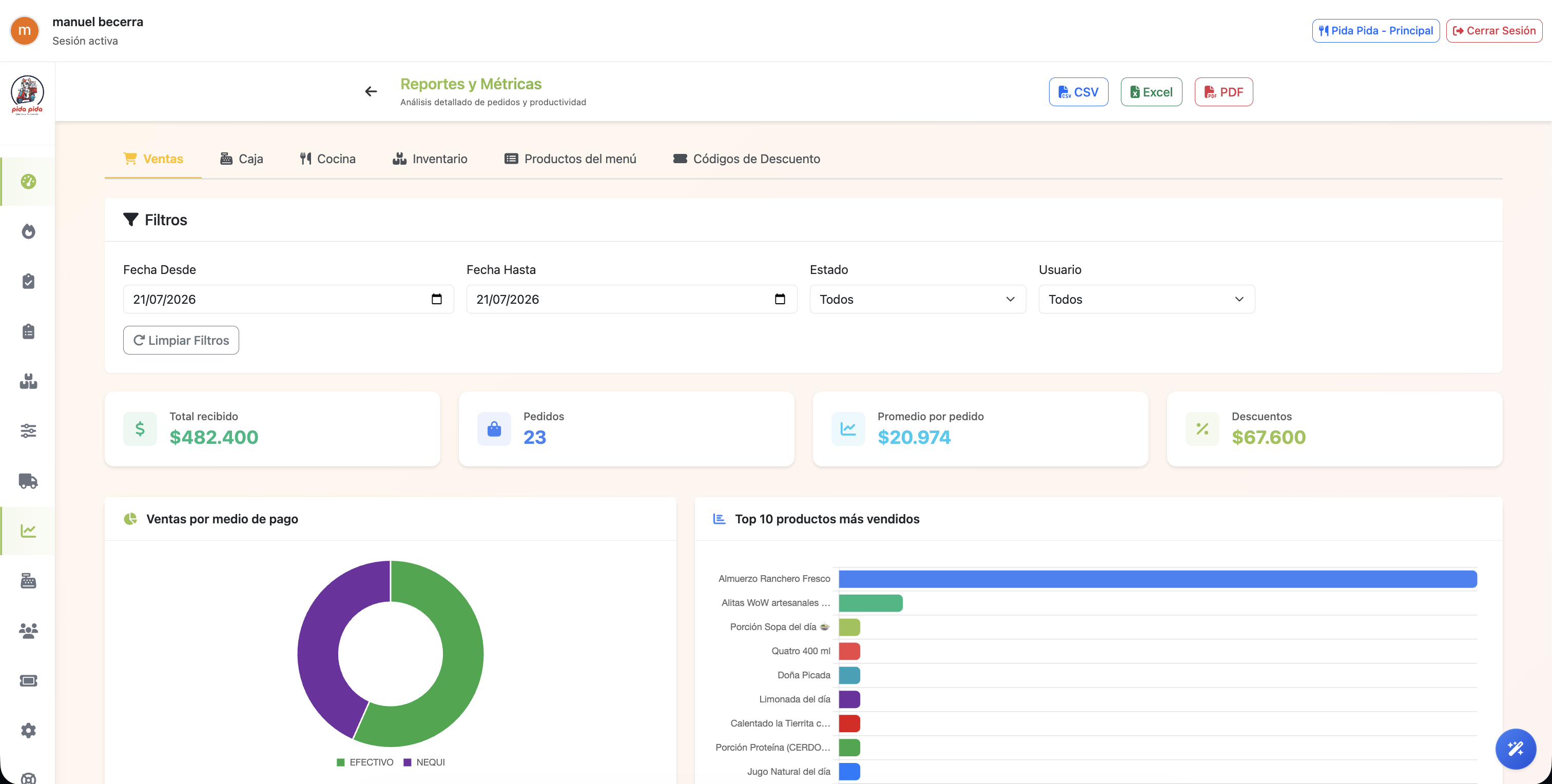
Task: Open calendar picker for Fecha Desde
Action: coord(437,299)
